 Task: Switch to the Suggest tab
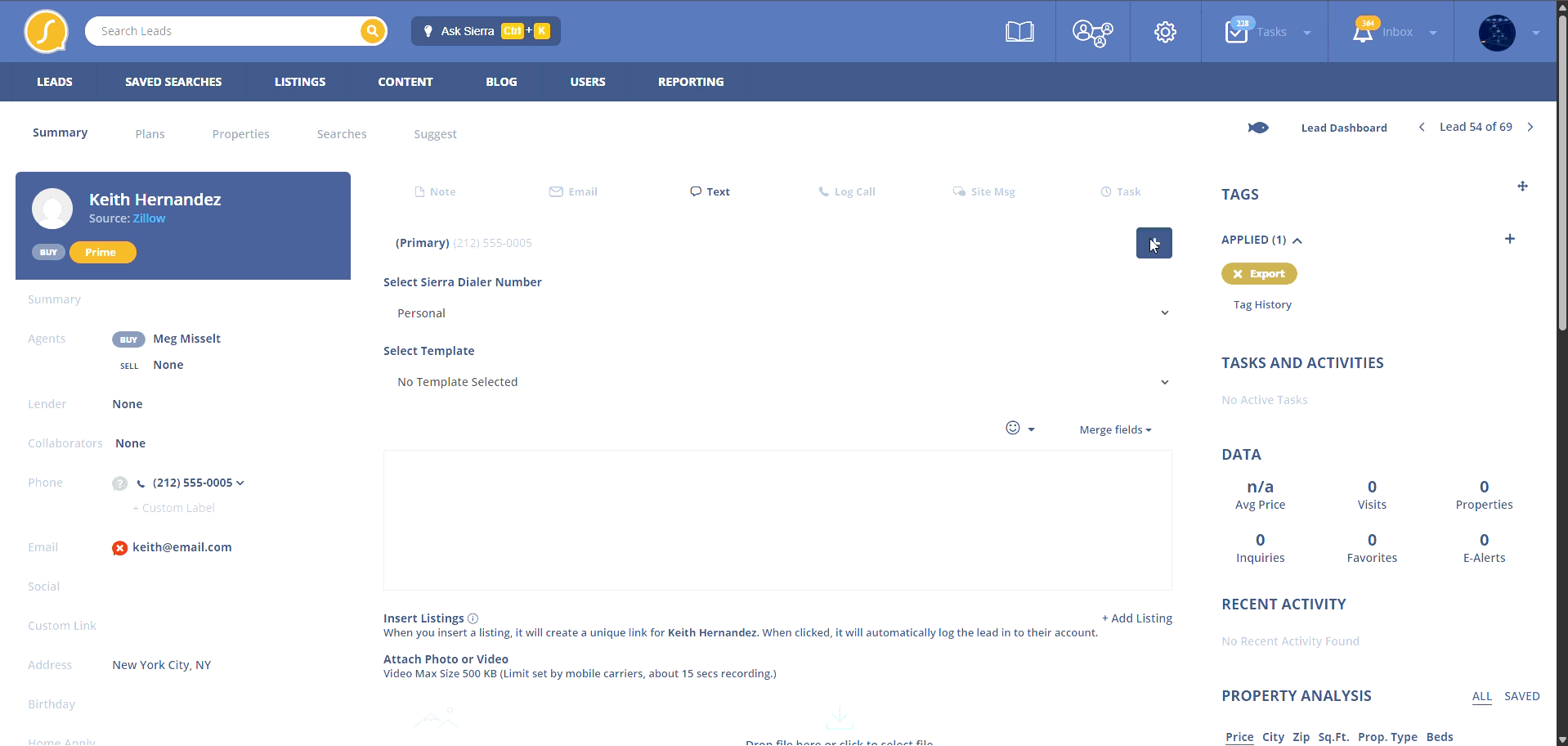(435, 134)
